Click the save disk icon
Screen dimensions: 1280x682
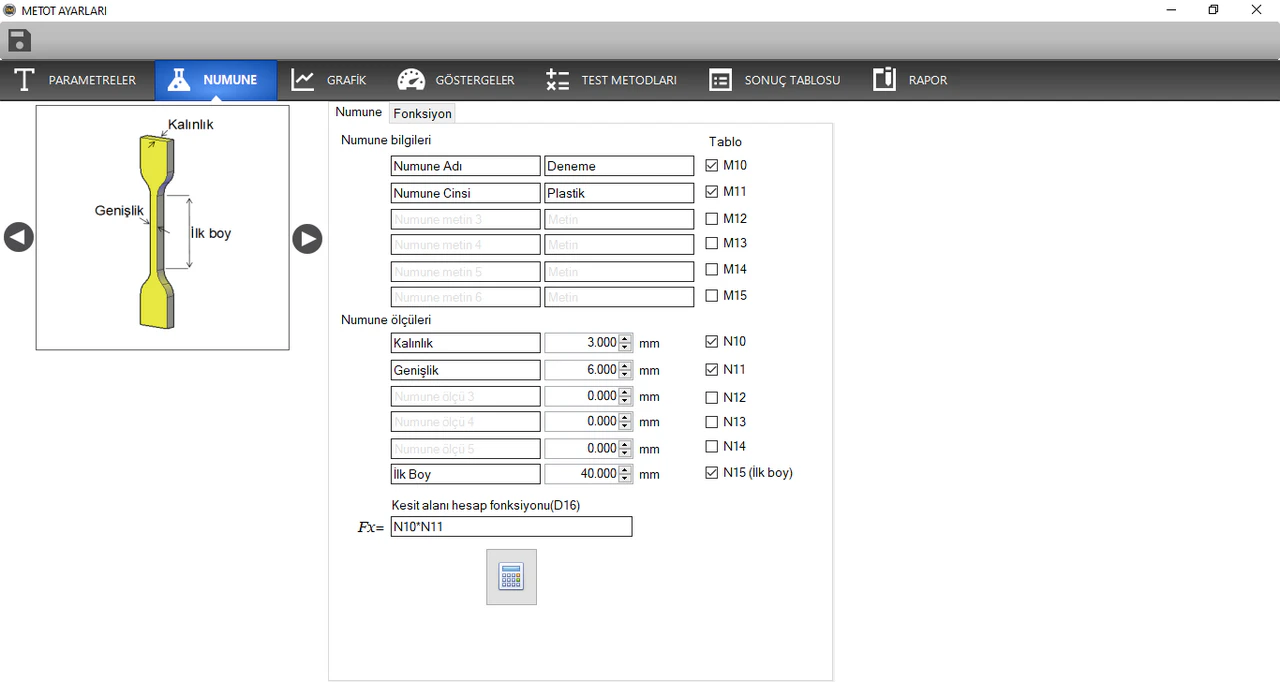click(19, 41)
